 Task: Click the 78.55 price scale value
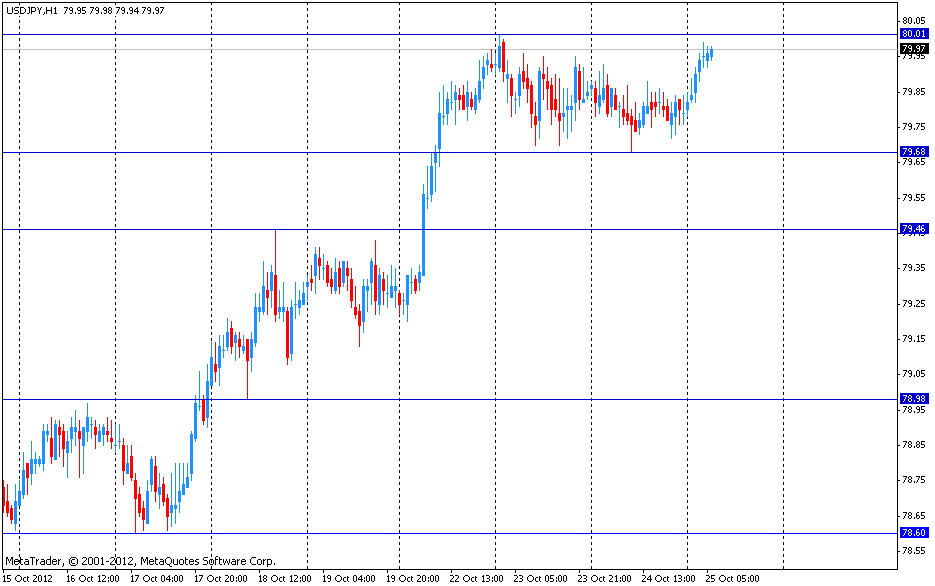pos(912,551)
